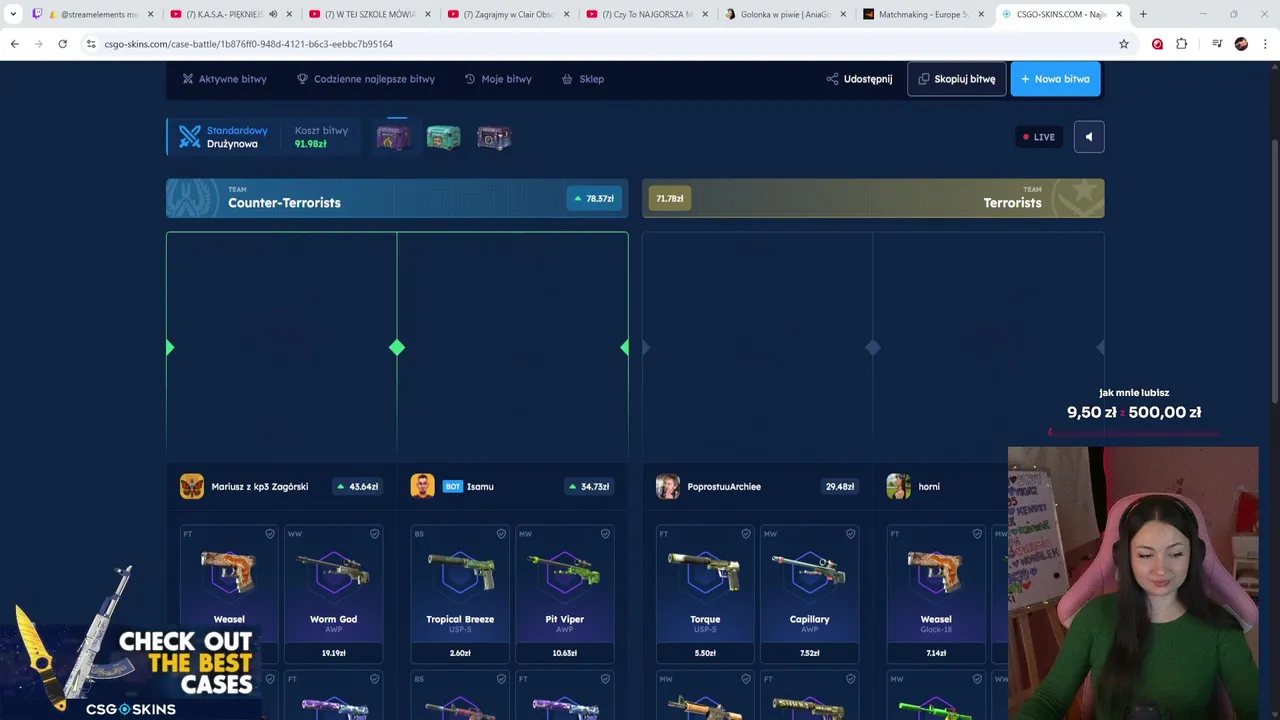Select the teal case thumbnail
This screenshot has height=720, width=1280.
443,138
